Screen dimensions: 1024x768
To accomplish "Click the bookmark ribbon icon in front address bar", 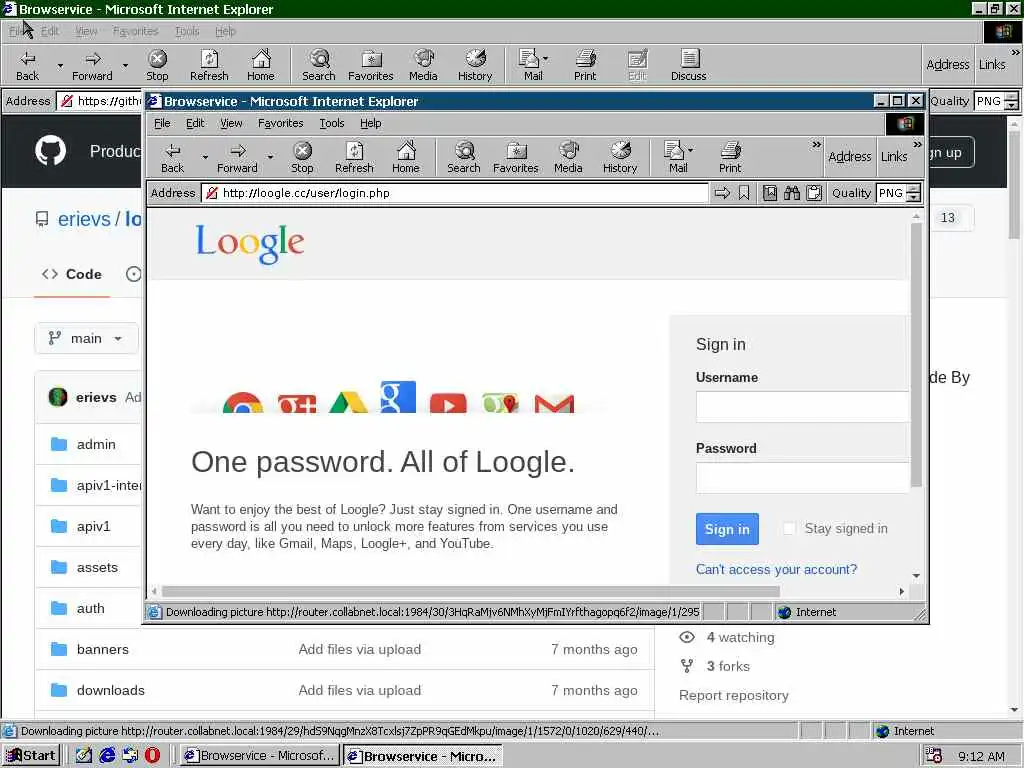I will [744, 193].
